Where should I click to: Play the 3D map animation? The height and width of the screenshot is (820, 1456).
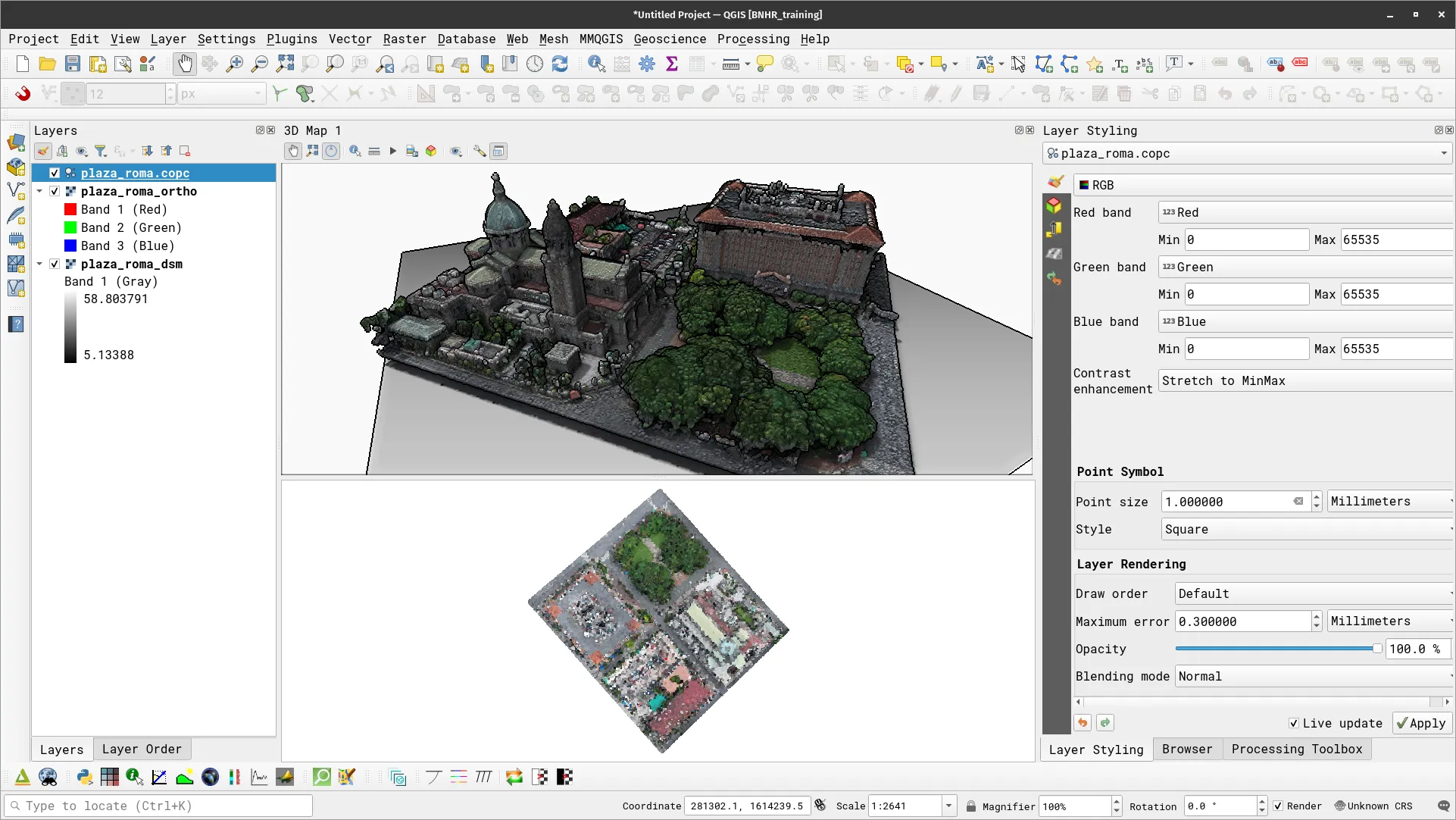point(392,151)
